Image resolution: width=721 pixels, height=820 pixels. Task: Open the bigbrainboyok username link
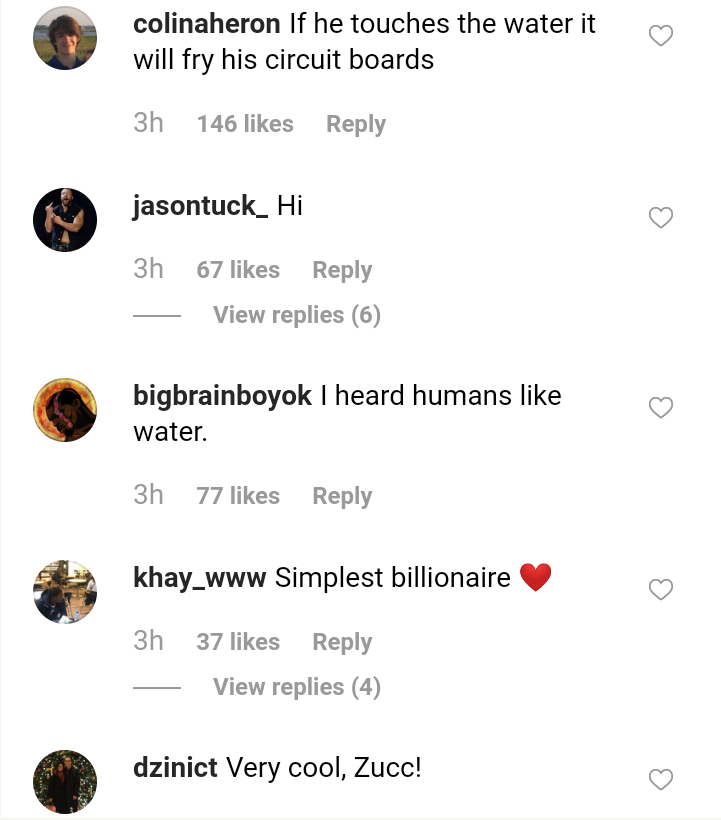222,396
